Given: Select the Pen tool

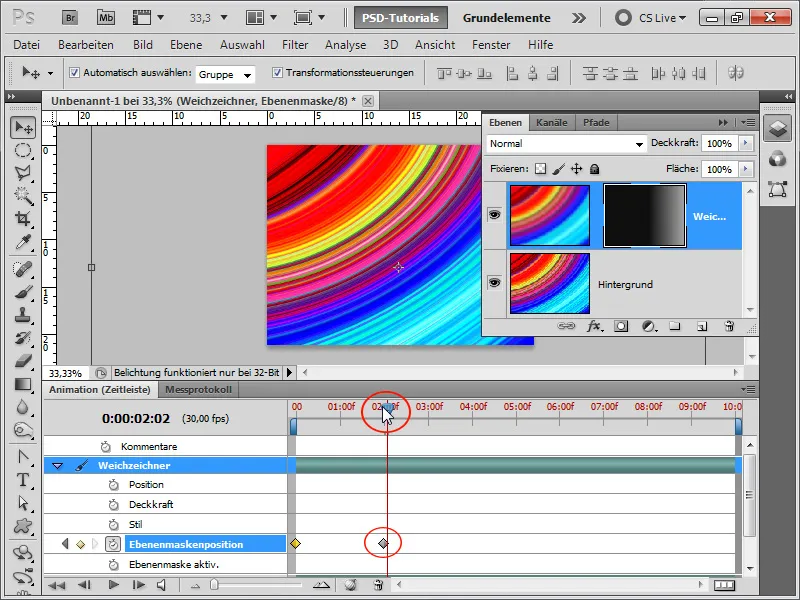Looking at the screenshot, I should coord(23,457).
